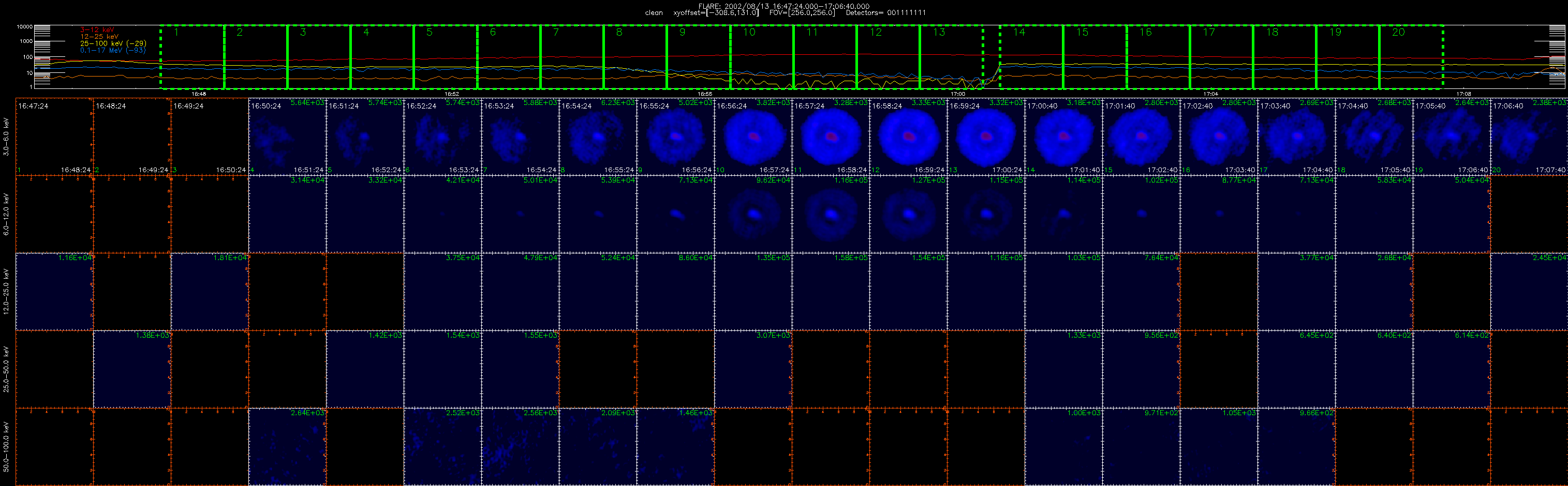The width and height of the screenshot is (1568, 486).
Task: Select interval 10 box in the light curve
Action: click(x=762, y=57)
